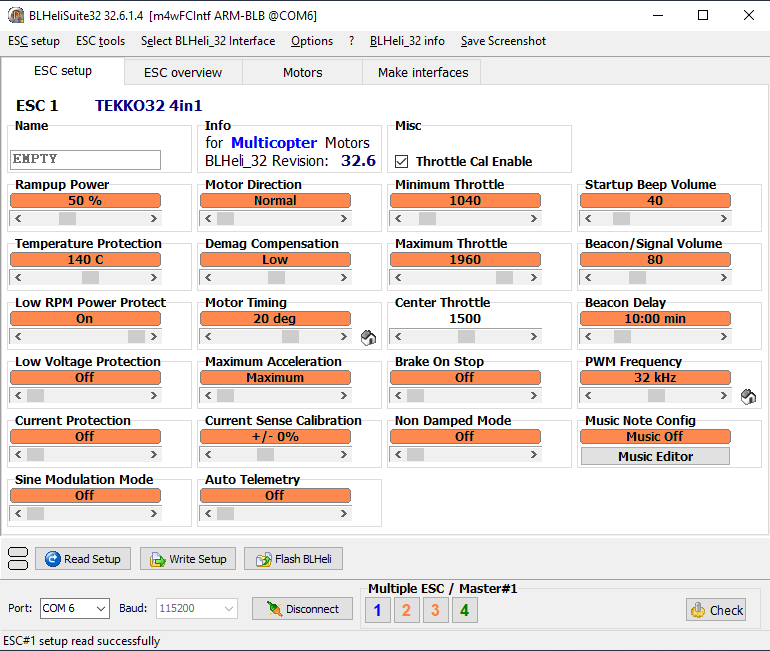770x651 pixels.
Task: Select ESC 4 button
Action: pos(465,610)
